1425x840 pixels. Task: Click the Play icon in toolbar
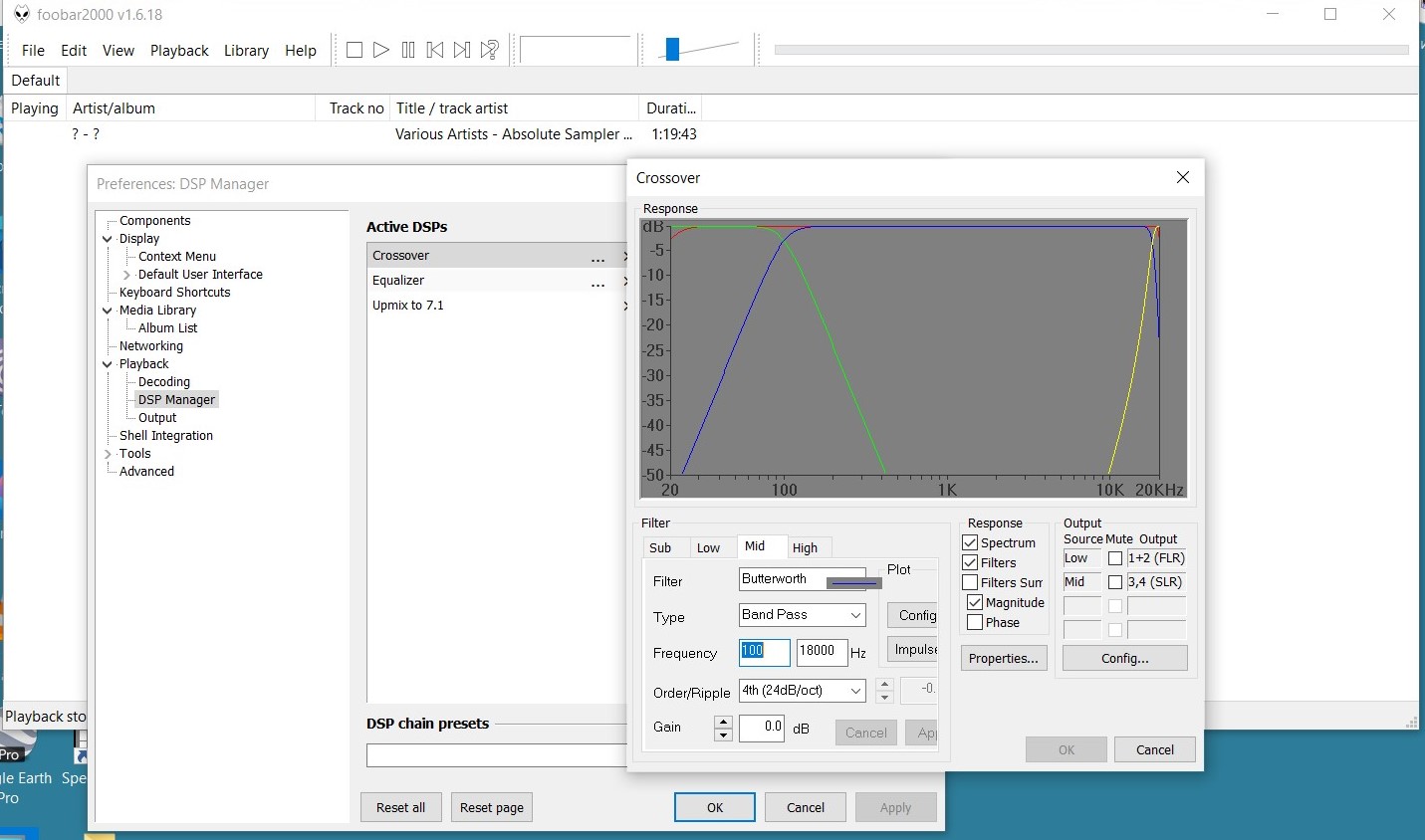(x=381, y=50)
